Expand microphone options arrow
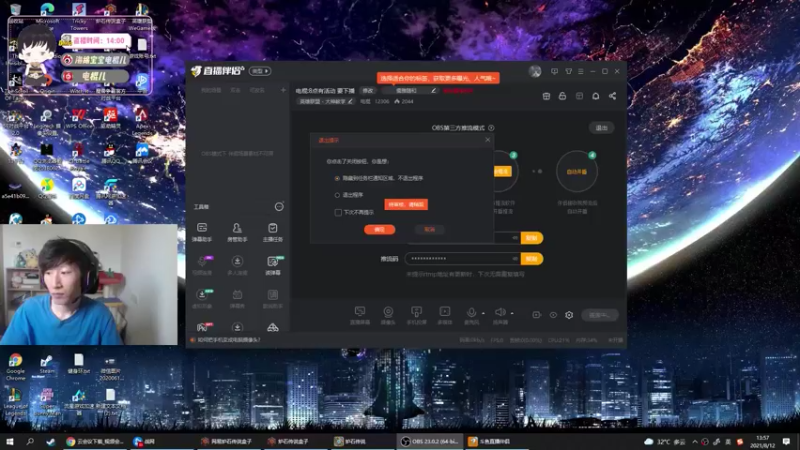This screenshot has height=450, width=800. (x=483, y=313)
